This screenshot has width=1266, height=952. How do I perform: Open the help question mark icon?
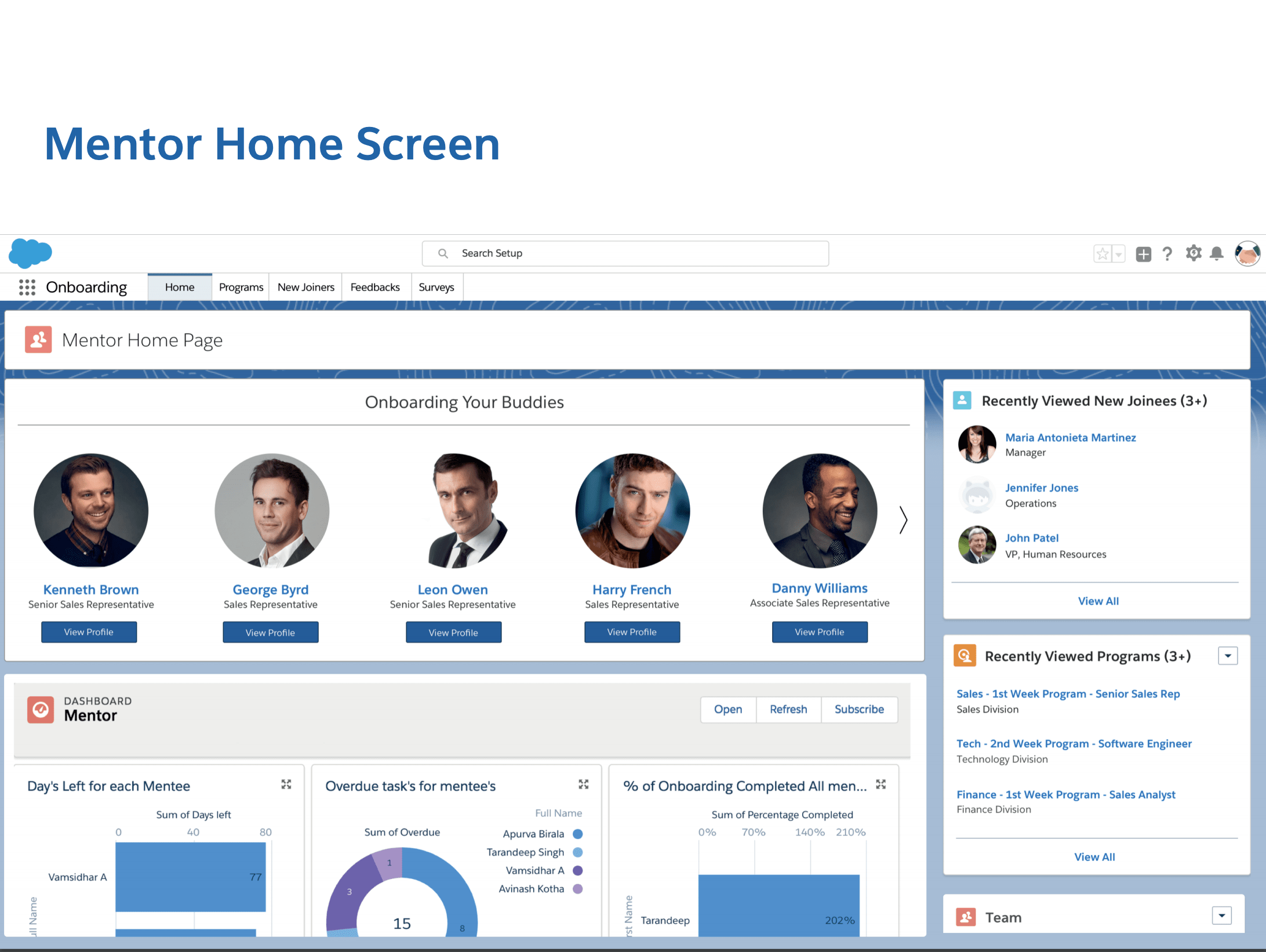coord(1167,254)
